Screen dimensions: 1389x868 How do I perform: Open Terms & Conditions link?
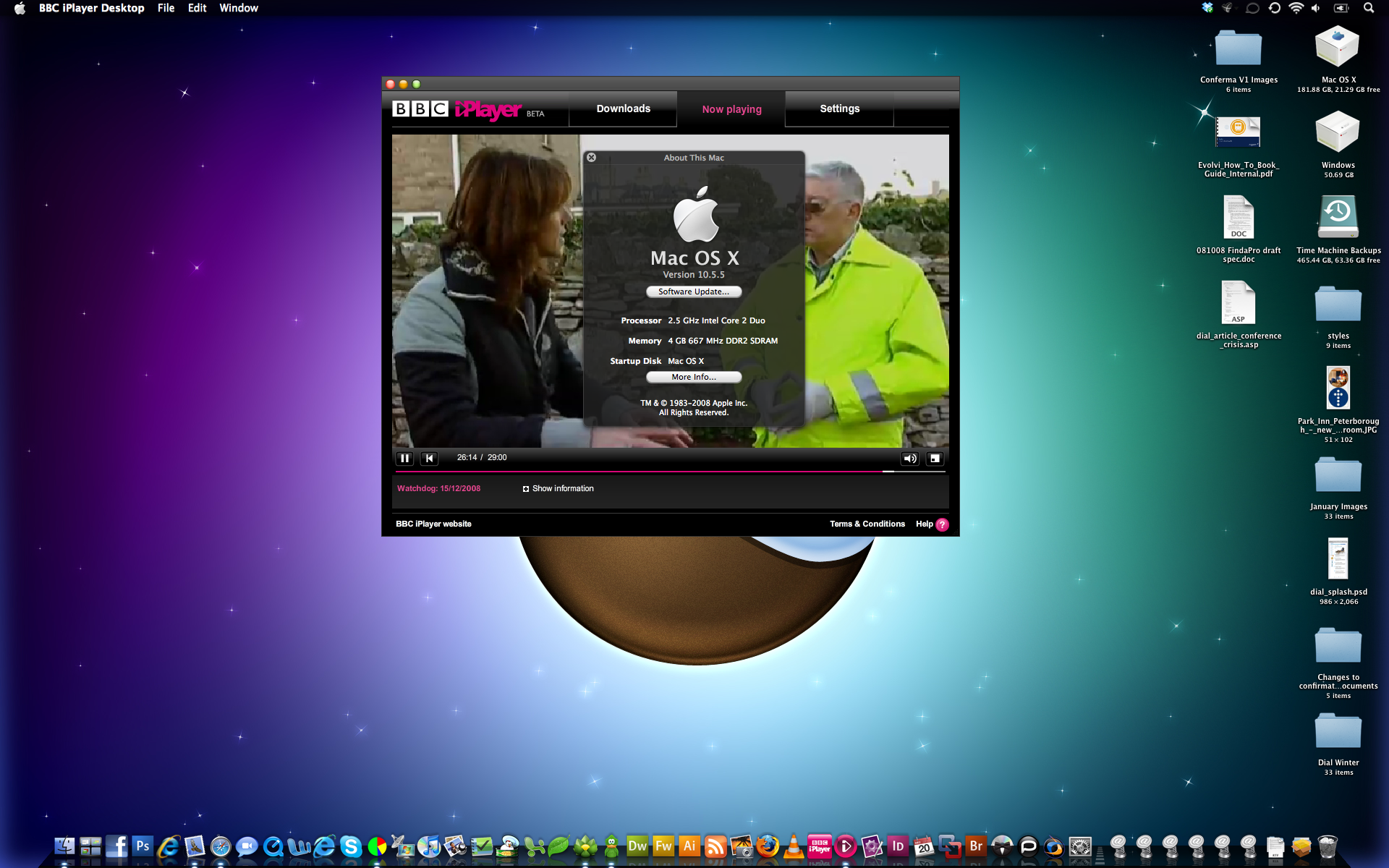[x=867, y=524]
